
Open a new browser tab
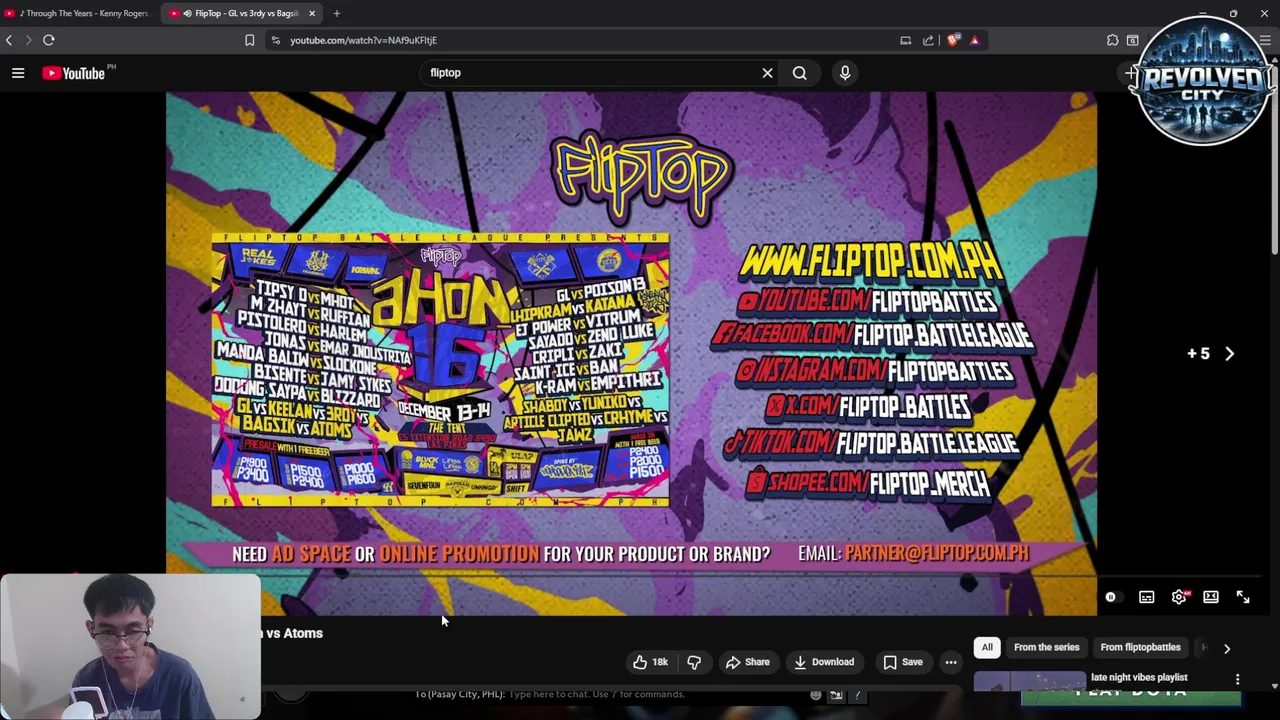point(336,13)
